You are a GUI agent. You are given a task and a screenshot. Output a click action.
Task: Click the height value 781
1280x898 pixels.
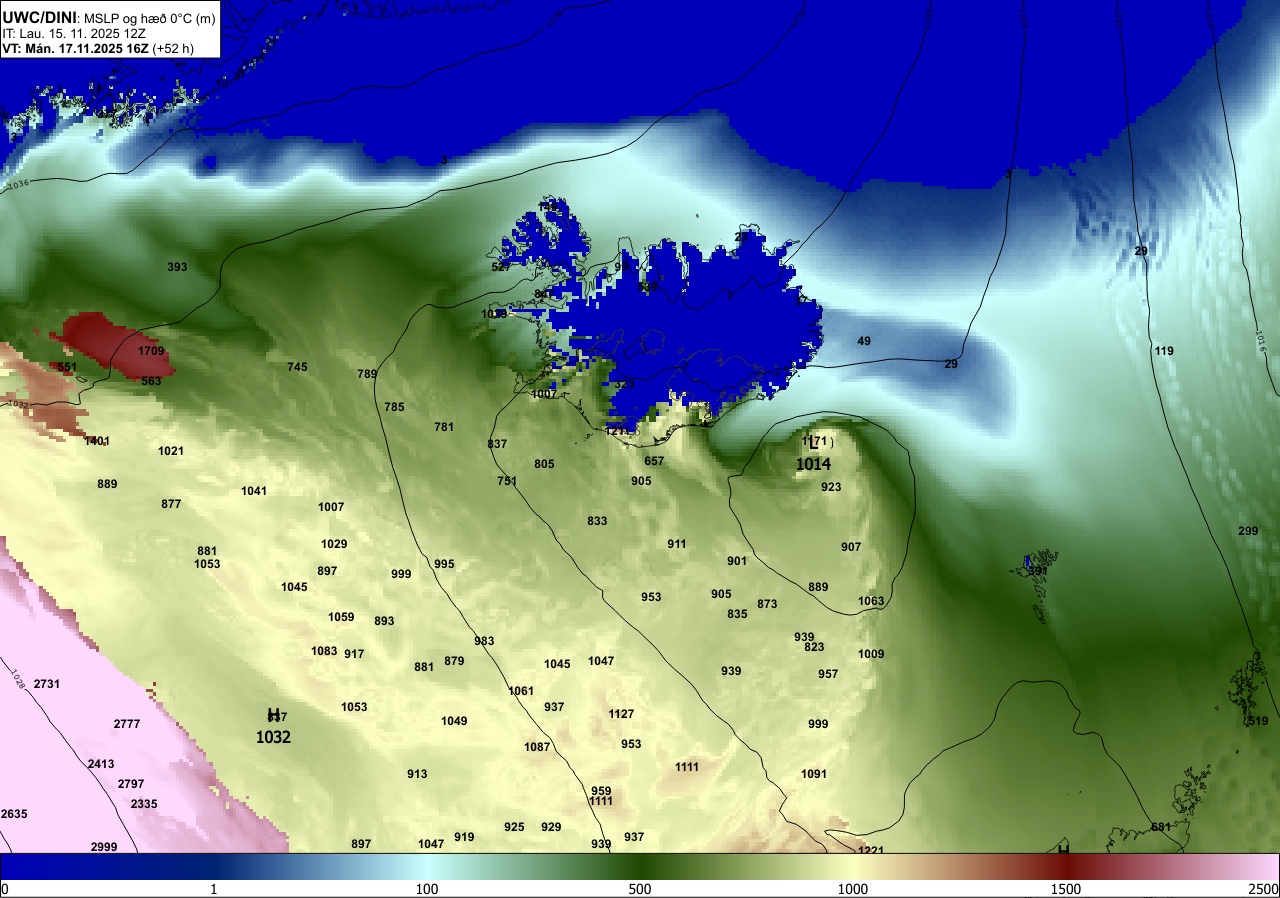tap(444, 427)
